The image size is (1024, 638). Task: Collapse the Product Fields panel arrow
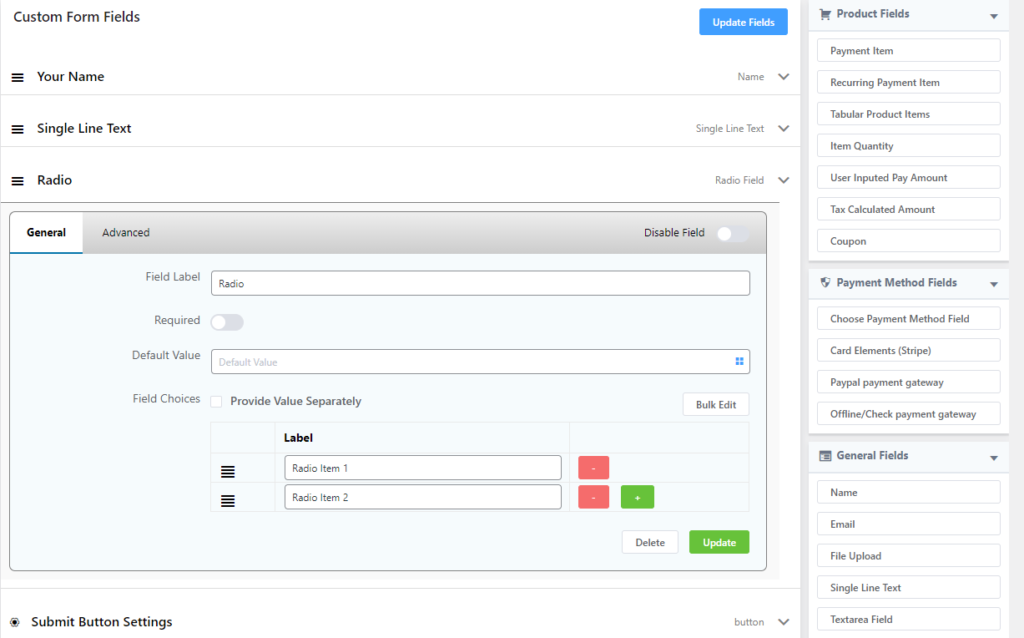(993, 16)
